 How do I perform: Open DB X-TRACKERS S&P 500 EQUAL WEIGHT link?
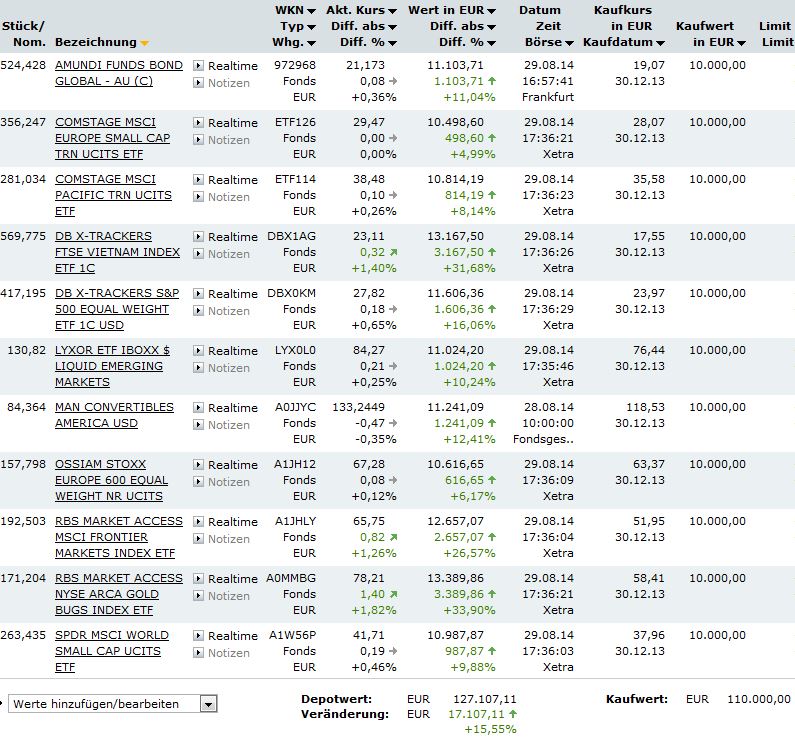[x=117, y=309]
